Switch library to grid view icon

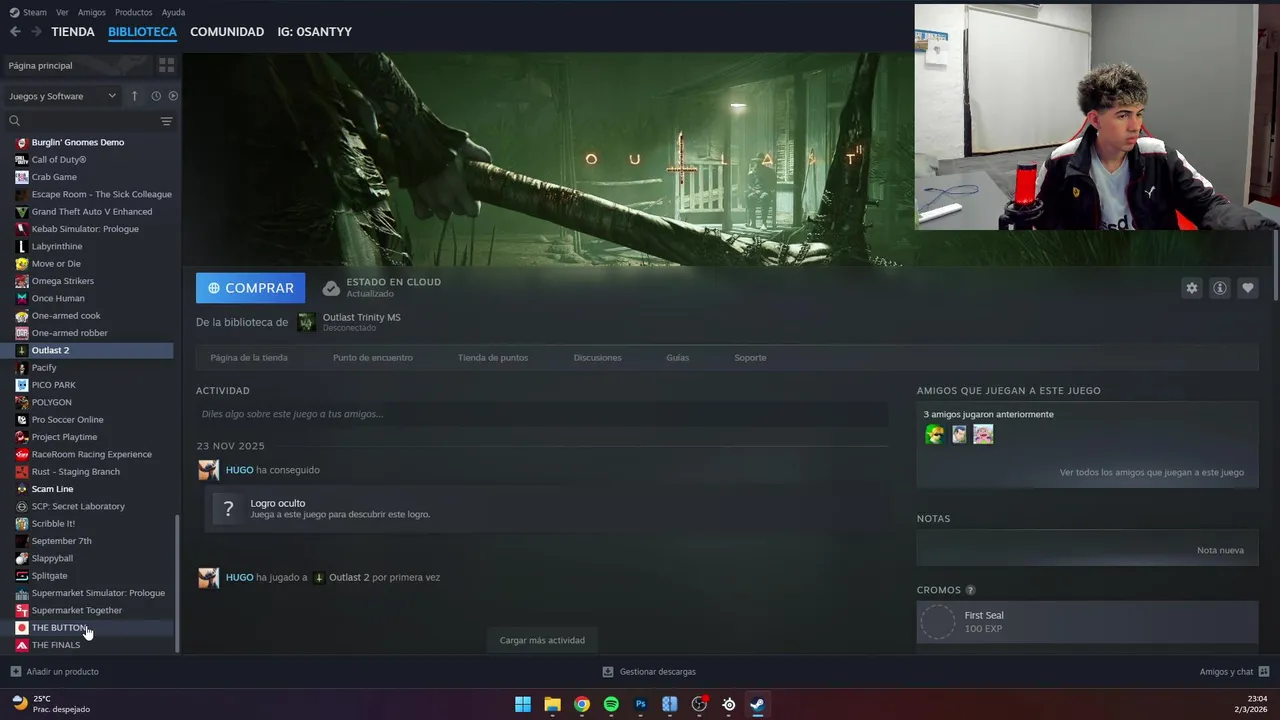pyautogui.click(x=166, y=65)
